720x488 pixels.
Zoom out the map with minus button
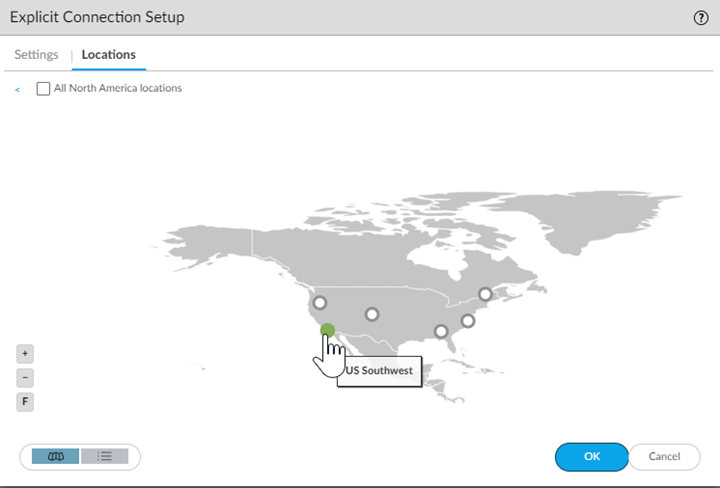(x=26, y=378)
